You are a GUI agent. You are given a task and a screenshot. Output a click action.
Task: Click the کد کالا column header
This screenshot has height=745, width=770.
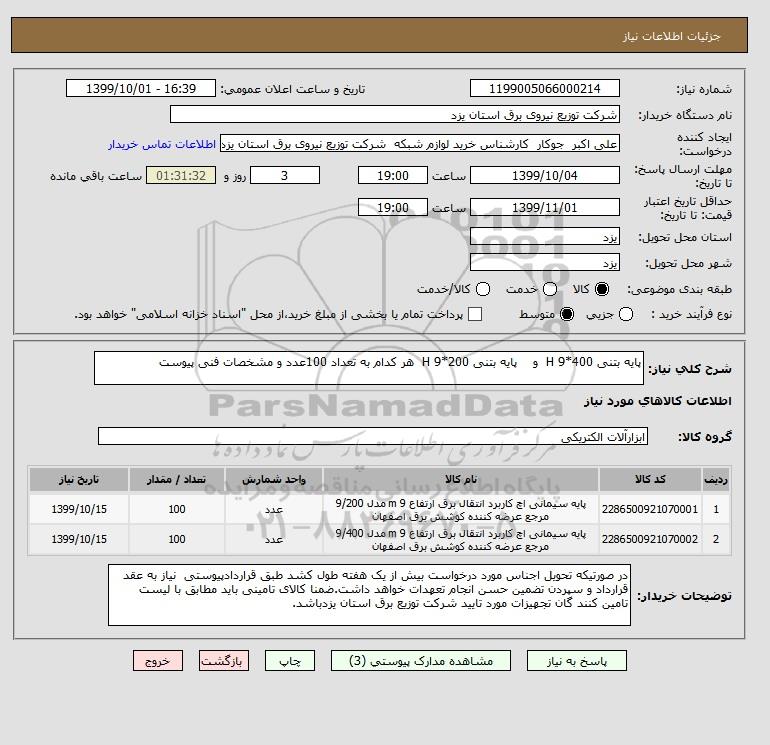(650, 479)
